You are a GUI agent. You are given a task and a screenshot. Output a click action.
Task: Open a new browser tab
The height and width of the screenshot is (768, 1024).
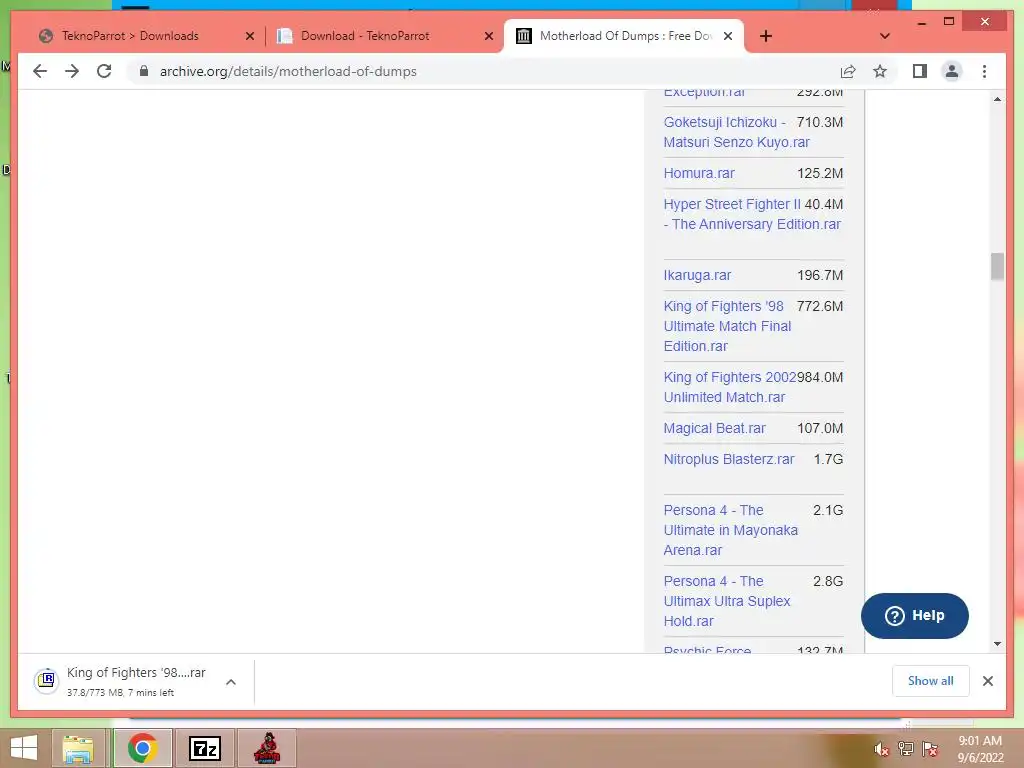(x=766, y=36)
